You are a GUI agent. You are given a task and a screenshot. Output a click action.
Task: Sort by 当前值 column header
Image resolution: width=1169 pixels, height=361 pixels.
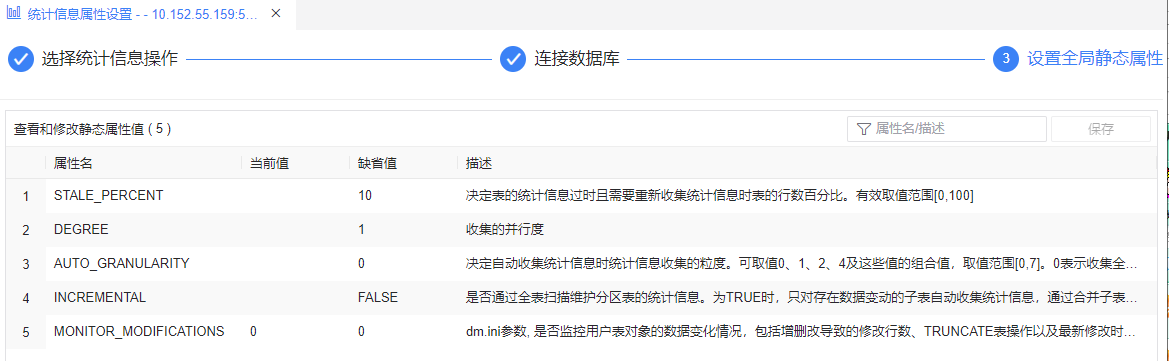click(x=270, y=163)
